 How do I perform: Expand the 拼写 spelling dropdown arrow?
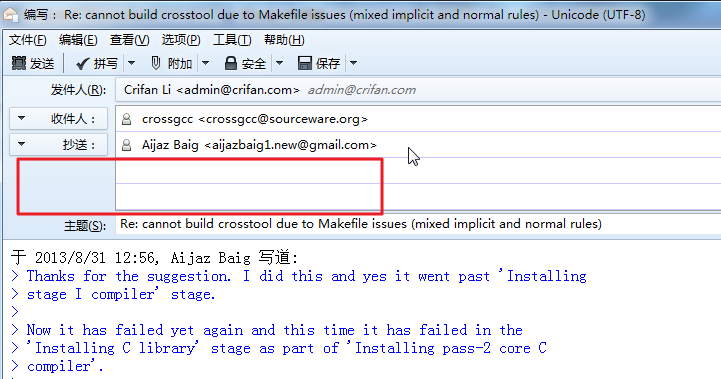point(132,63)
